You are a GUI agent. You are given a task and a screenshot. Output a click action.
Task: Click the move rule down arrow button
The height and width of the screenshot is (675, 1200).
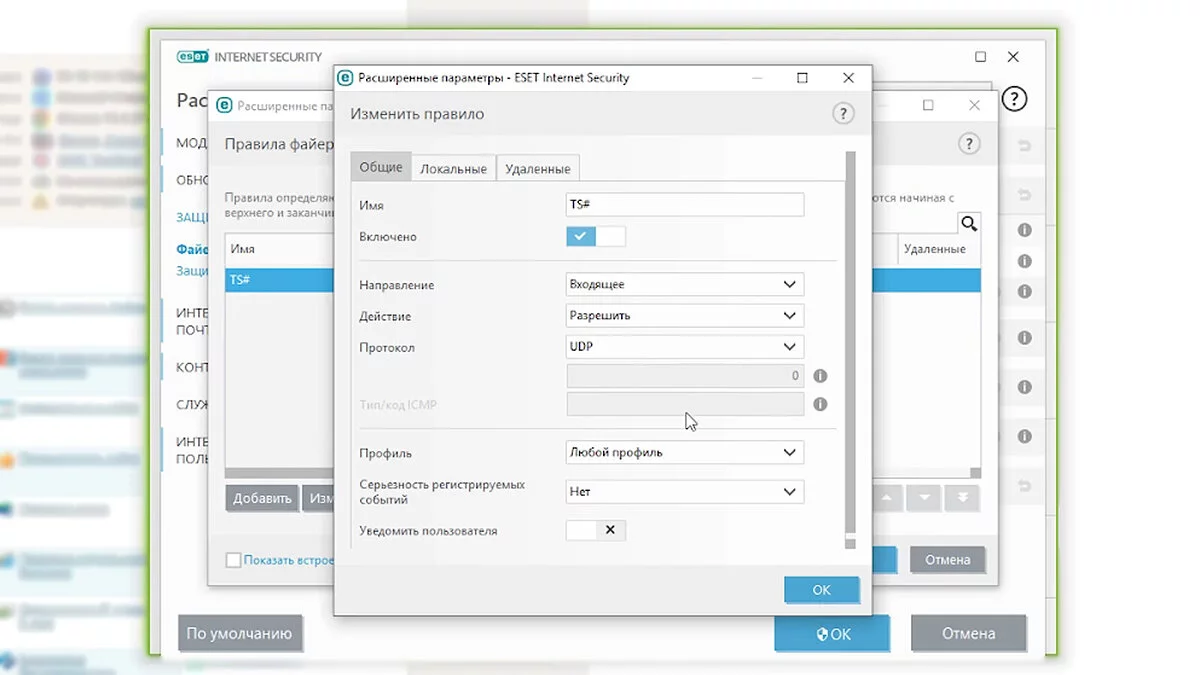(925, 498)
